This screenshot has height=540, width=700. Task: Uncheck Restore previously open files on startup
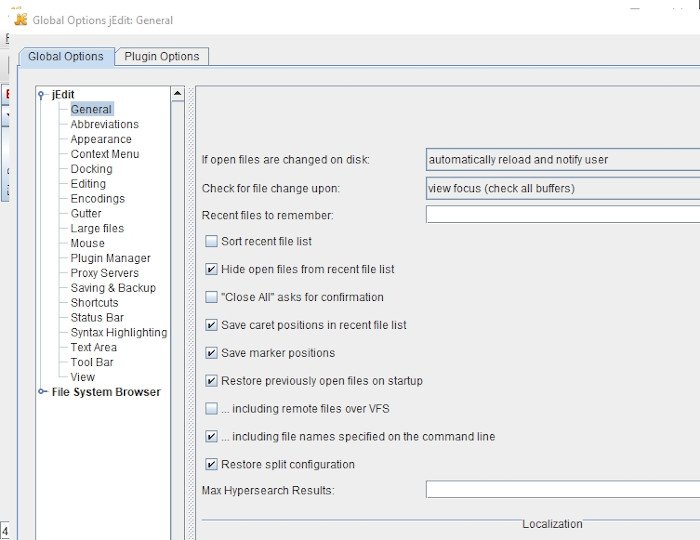[x=211, y=381]
